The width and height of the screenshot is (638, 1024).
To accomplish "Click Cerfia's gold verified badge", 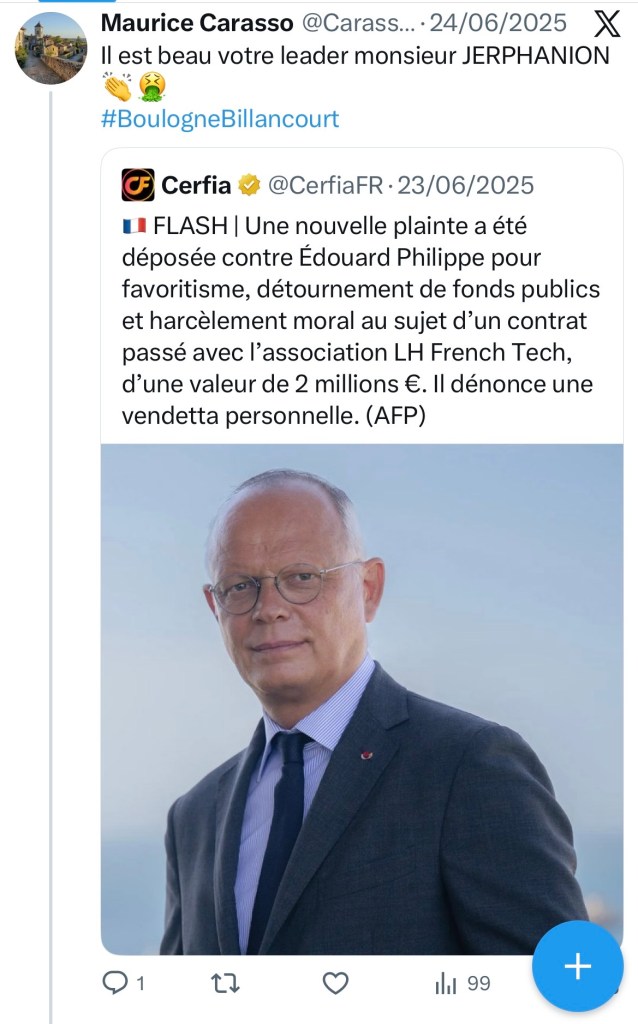I will pos(249,185).
